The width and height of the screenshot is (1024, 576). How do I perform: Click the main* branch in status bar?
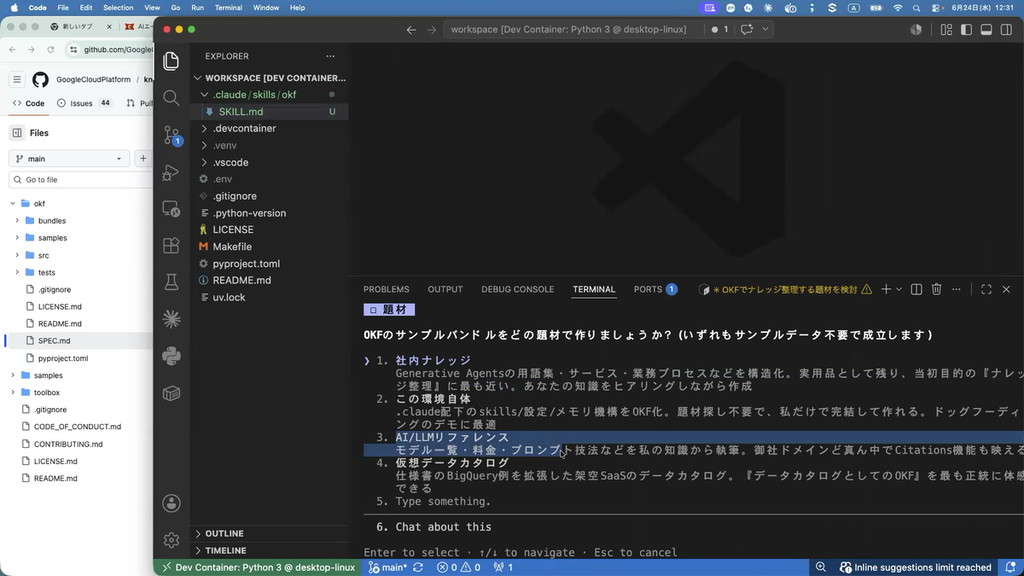(387, 568)
